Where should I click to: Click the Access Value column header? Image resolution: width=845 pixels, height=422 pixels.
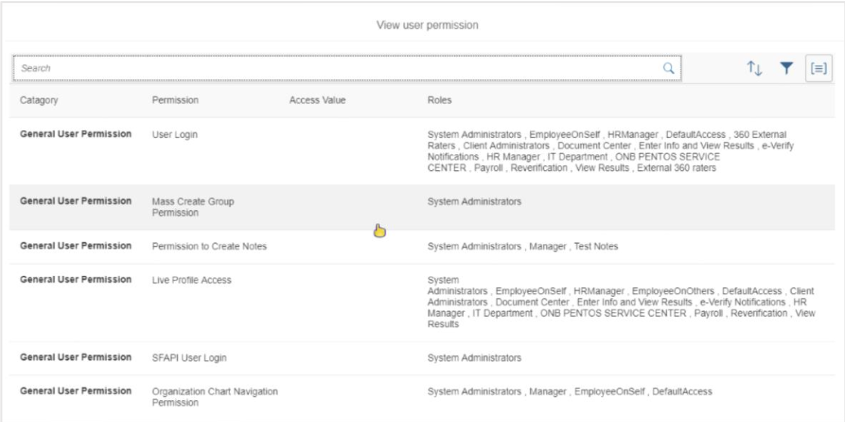pyautogui.click(x=317, y=100)
